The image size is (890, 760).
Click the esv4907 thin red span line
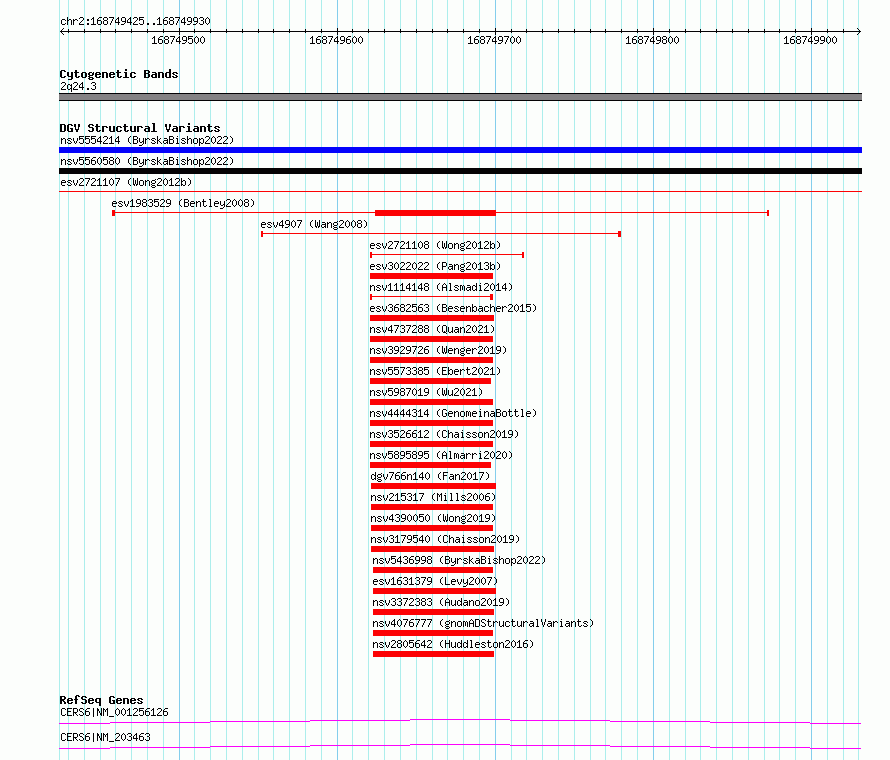440,234
